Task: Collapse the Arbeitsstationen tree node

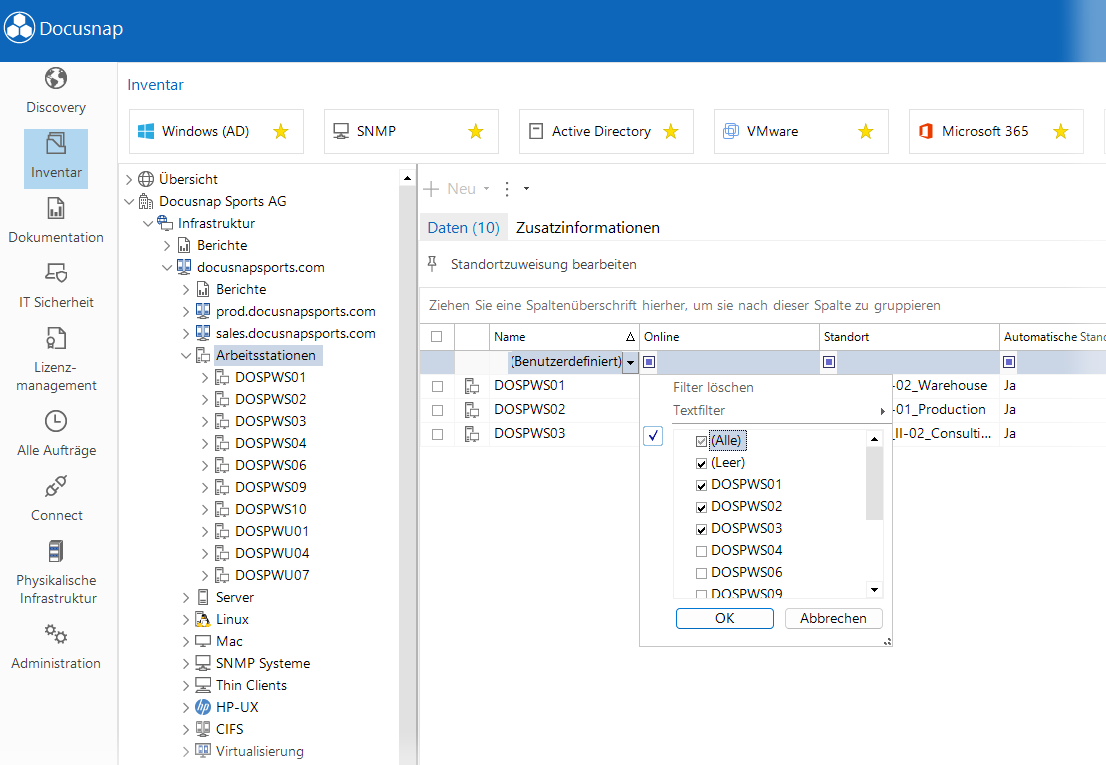Action: [186, 355]
